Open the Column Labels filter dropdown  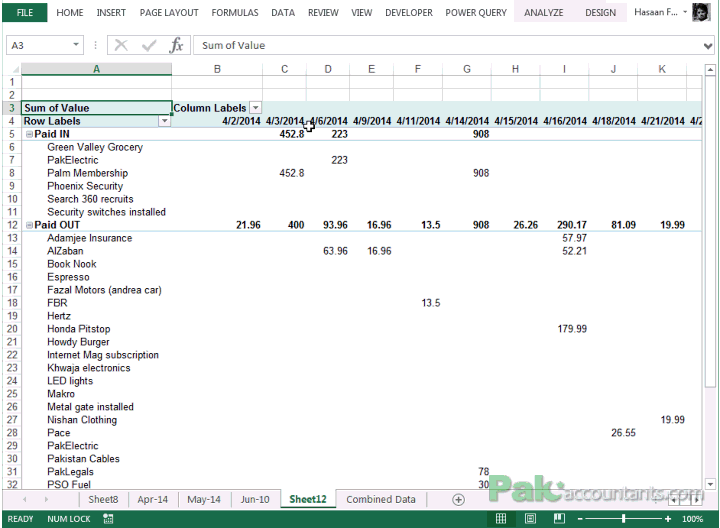[x=256, y=108]
